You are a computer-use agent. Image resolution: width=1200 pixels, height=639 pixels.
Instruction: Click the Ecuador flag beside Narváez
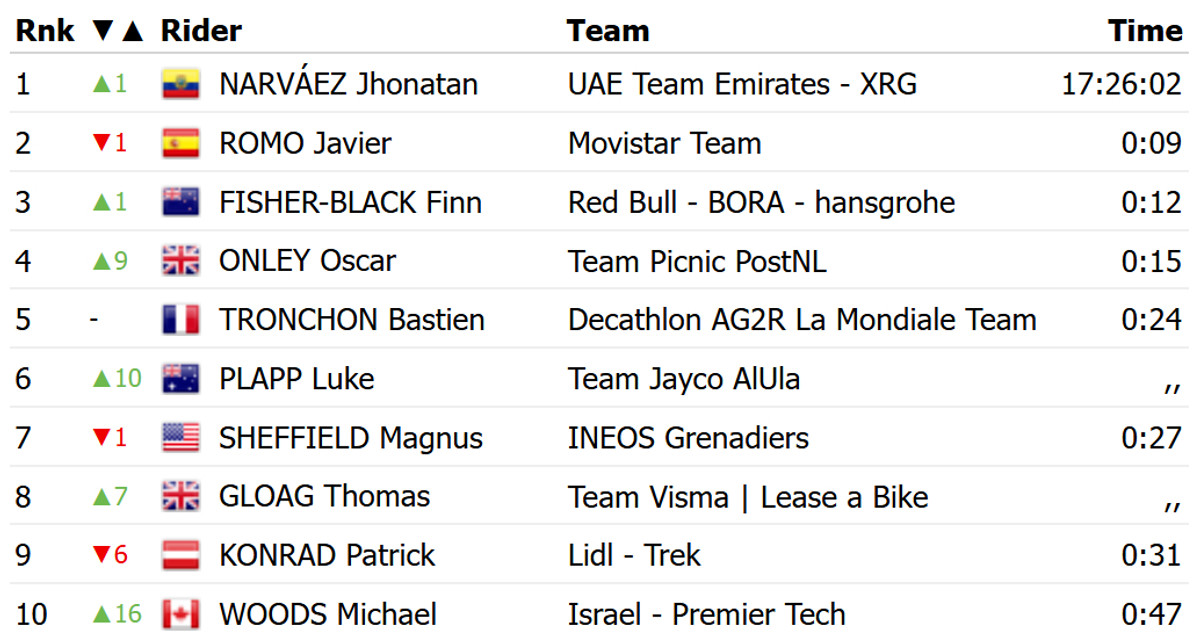pyautogui.click(x=181, y=84)
